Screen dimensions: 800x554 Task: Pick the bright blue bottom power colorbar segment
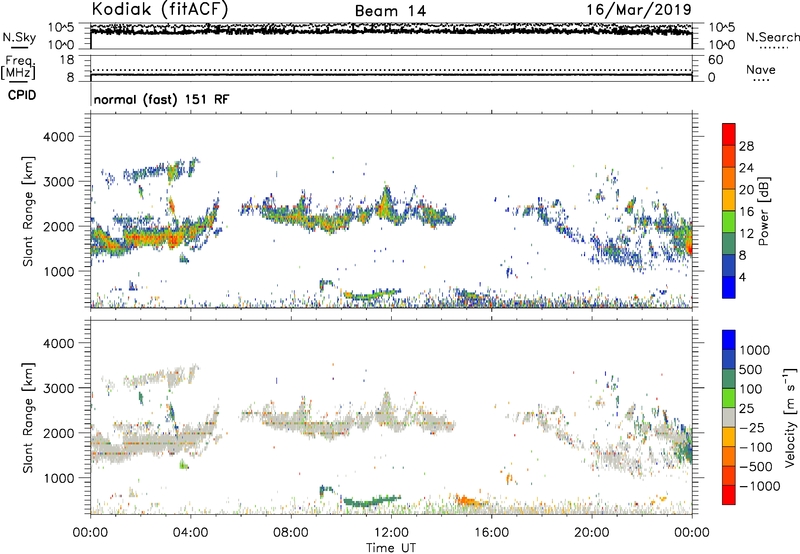[729, 287]
